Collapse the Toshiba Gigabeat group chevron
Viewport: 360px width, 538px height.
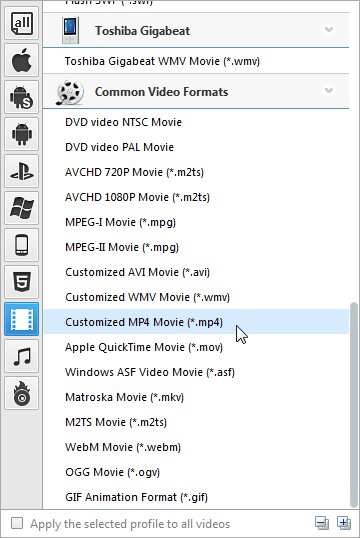click(329, 30)
